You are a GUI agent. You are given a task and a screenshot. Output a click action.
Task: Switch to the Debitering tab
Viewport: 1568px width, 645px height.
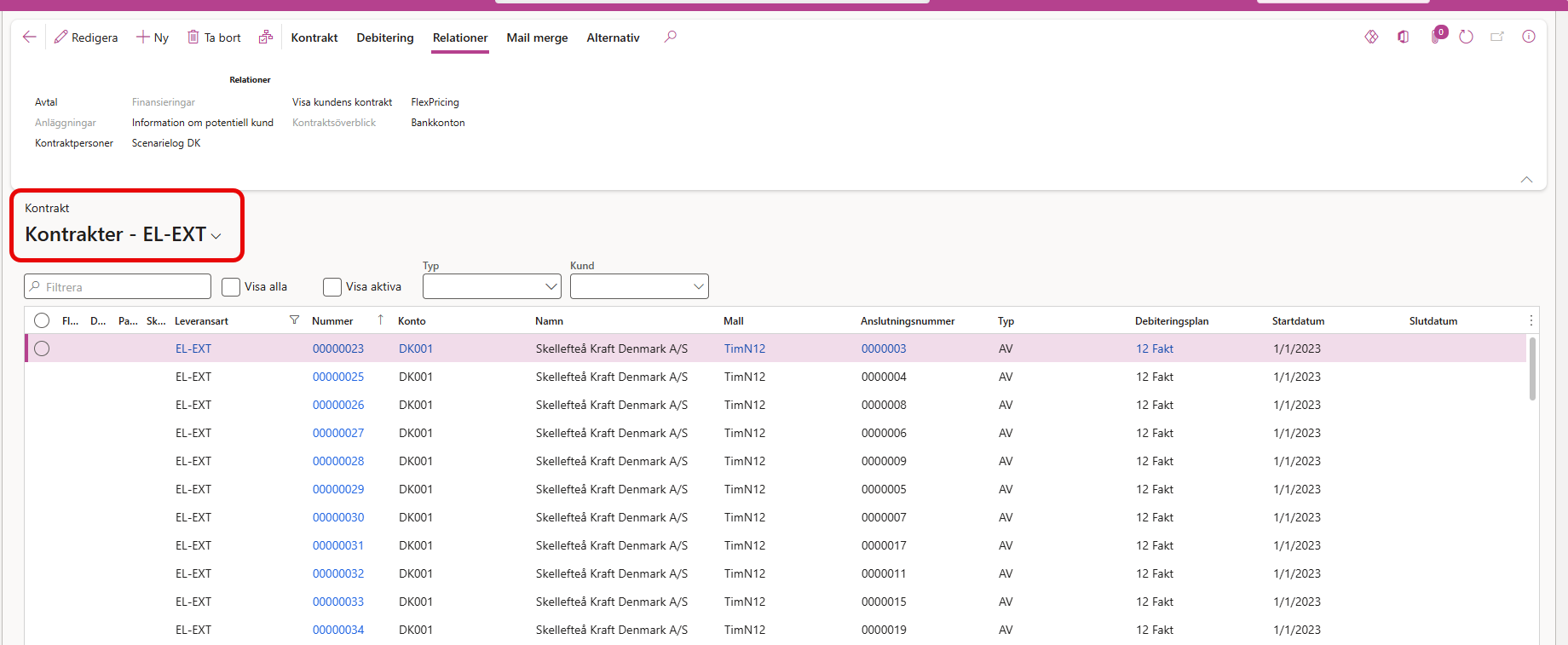pos(385,37)
